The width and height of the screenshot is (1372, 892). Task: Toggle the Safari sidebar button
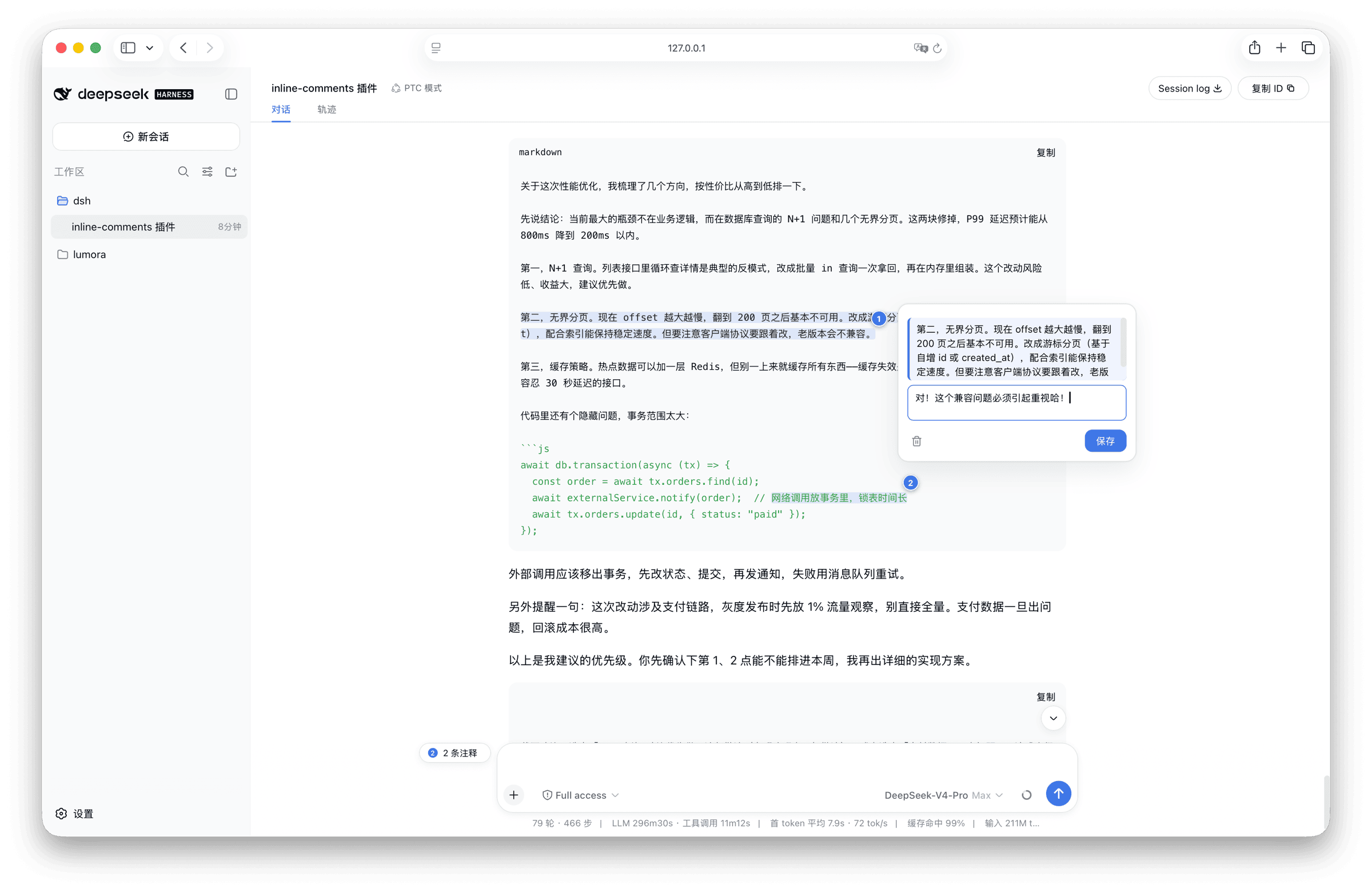point(128,48)
